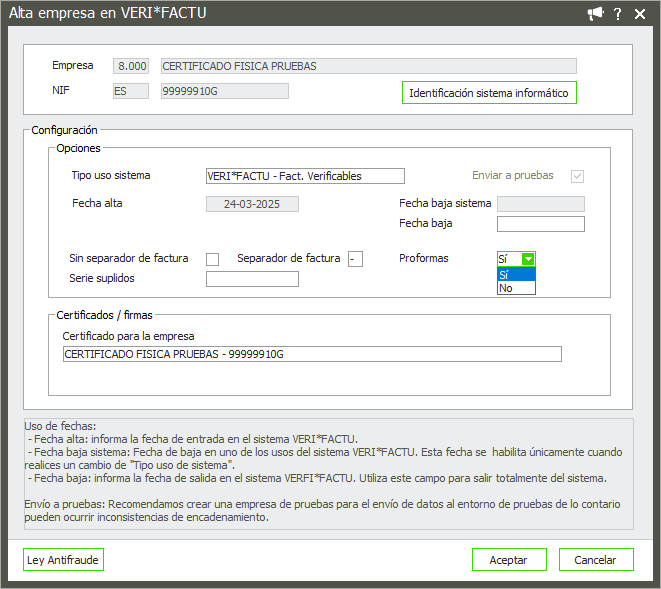Click the Tipo uso sistema field

pos(304,176)
